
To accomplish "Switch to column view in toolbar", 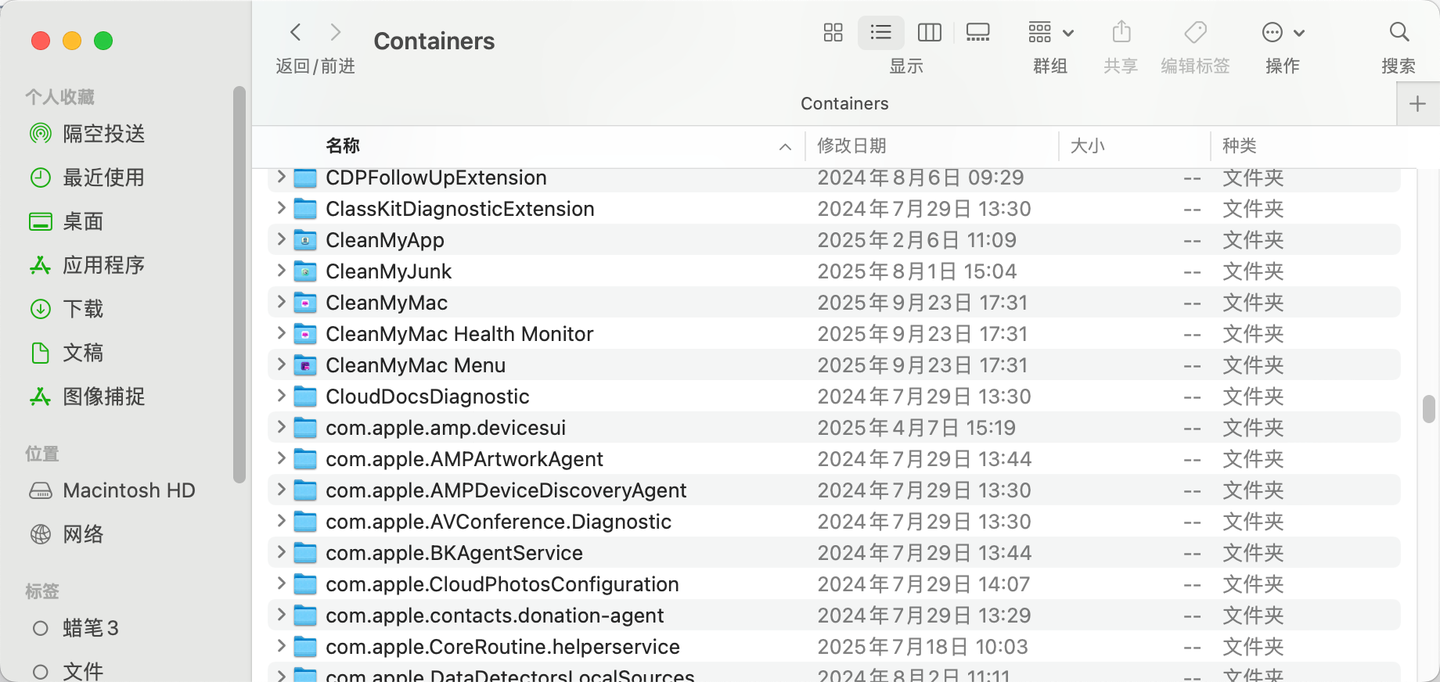I will click(929, 33).
